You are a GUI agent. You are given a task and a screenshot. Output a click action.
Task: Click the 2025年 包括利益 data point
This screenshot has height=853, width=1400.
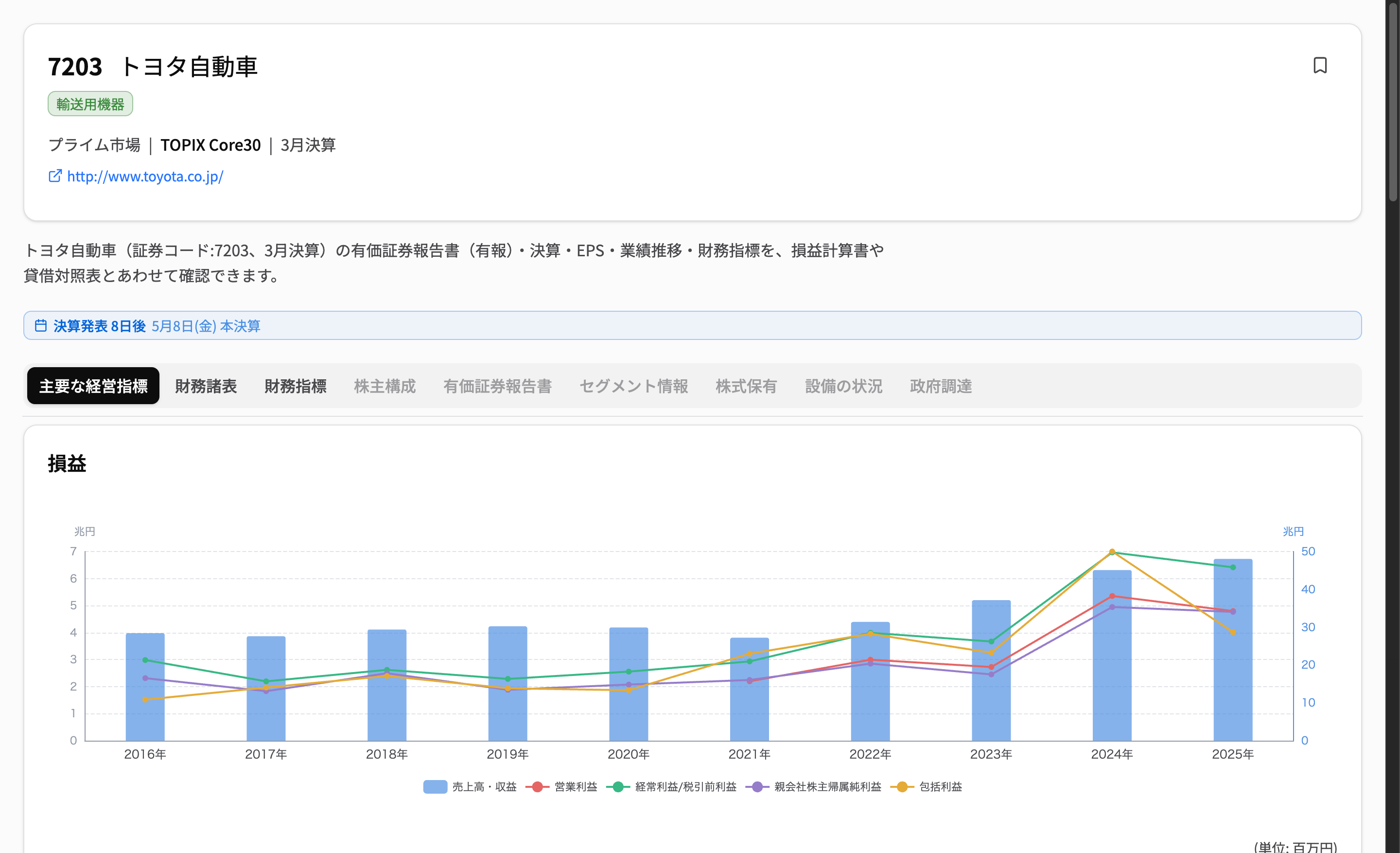click(1233, 632)
